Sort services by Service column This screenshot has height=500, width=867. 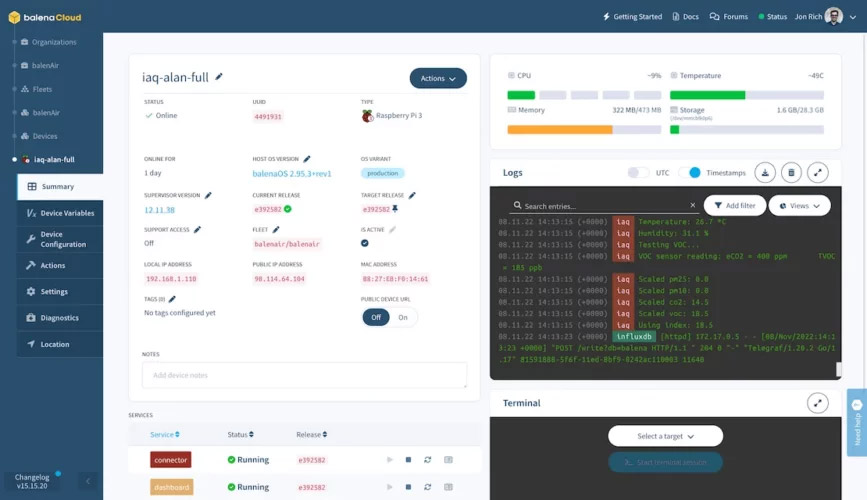tap(165, 435)
